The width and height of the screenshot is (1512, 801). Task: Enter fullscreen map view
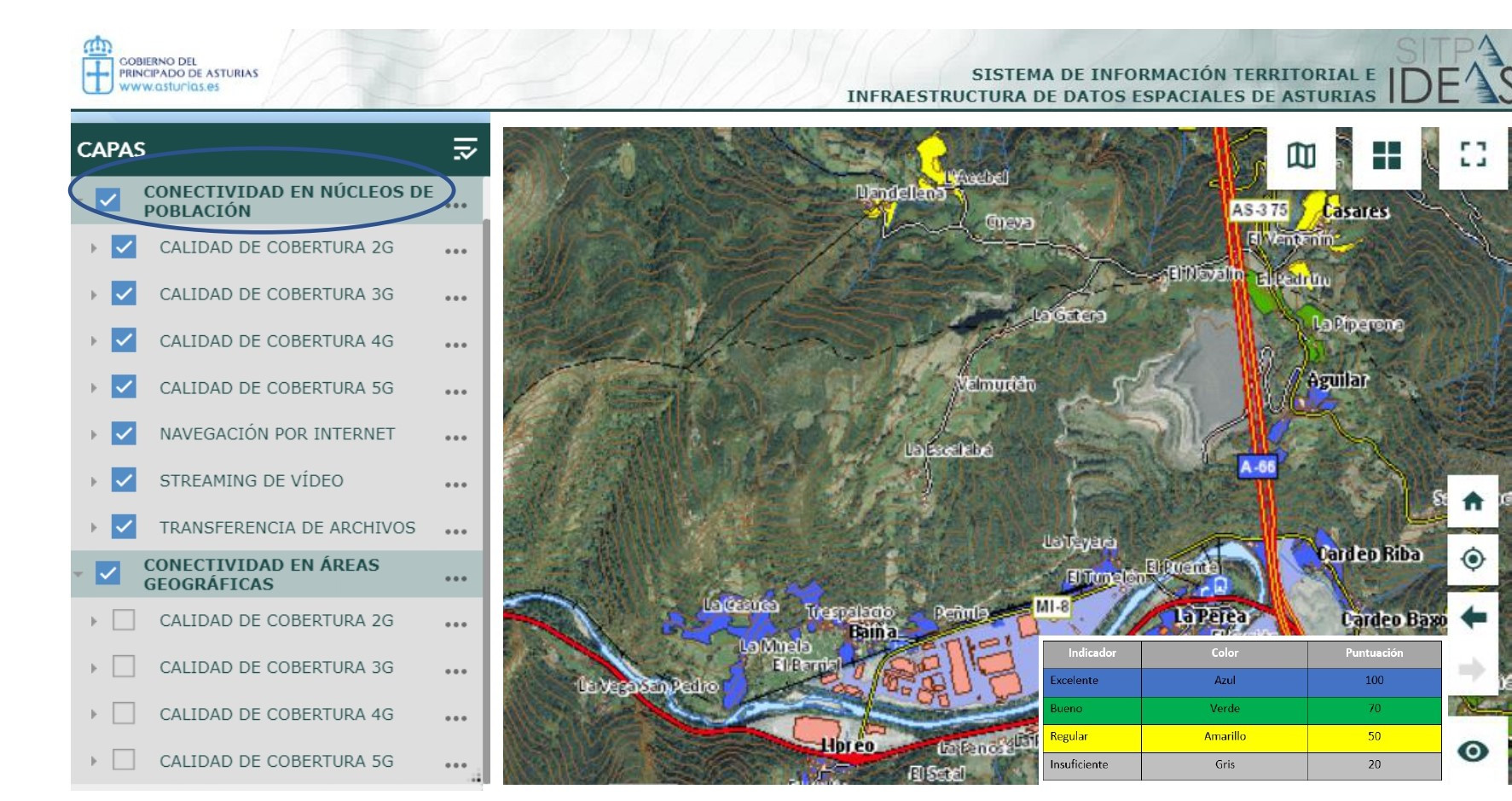[1473, 155]
